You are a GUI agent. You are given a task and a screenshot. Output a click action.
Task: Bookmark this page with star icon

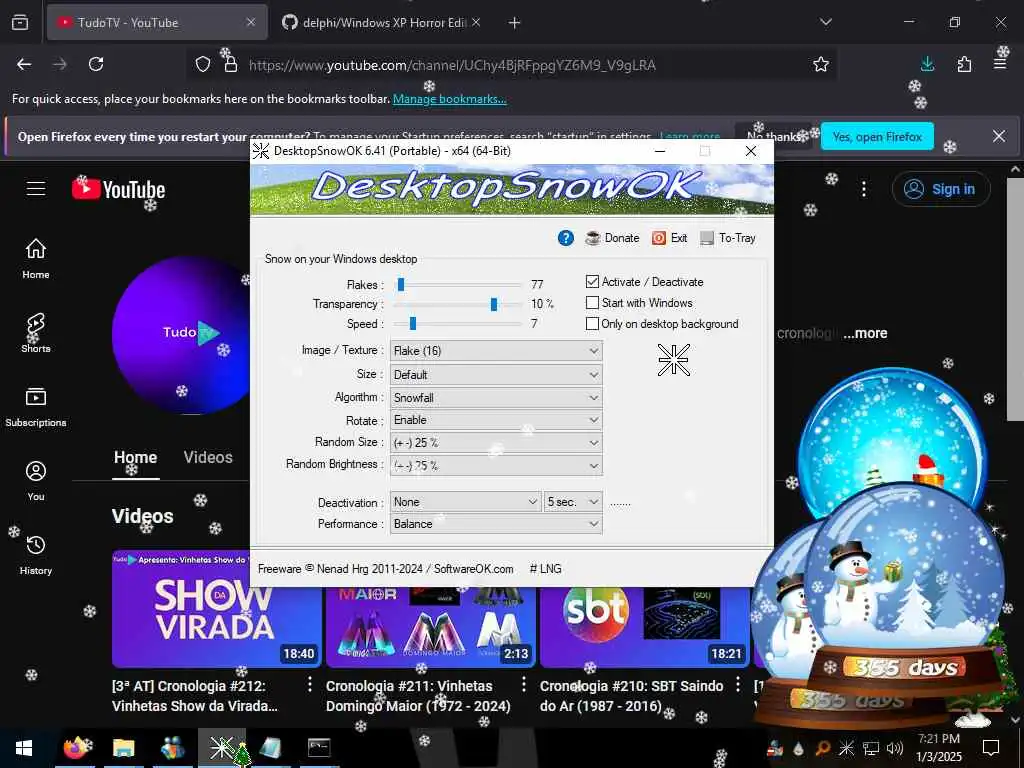pyautogui.click(x=821, y=64)
